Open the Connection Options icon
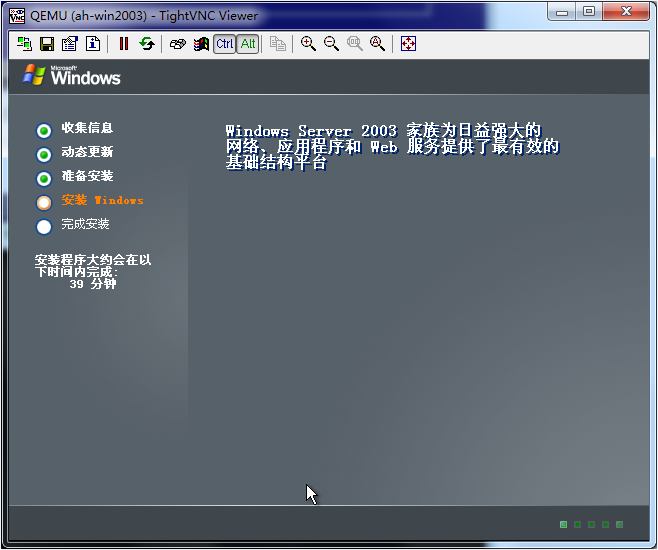The image size is (658, 550). point(69,44)
